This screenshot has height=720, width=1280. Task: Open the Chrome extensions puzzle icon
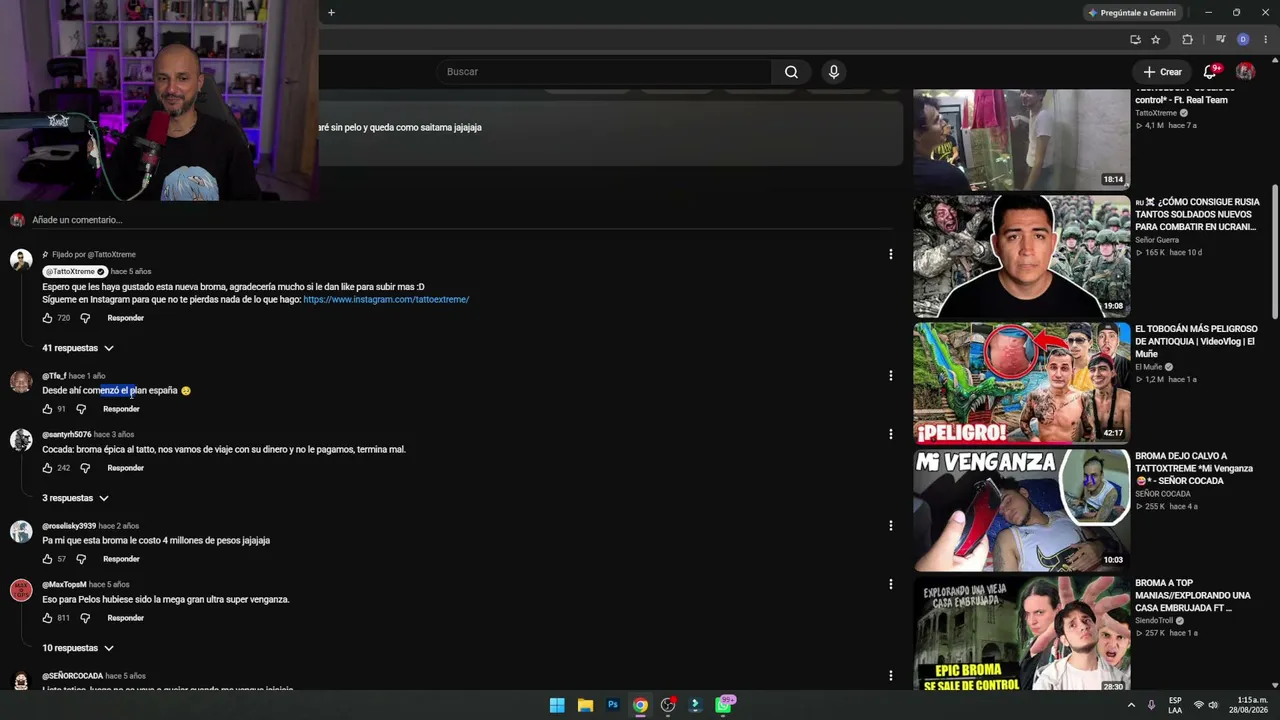1187,40
